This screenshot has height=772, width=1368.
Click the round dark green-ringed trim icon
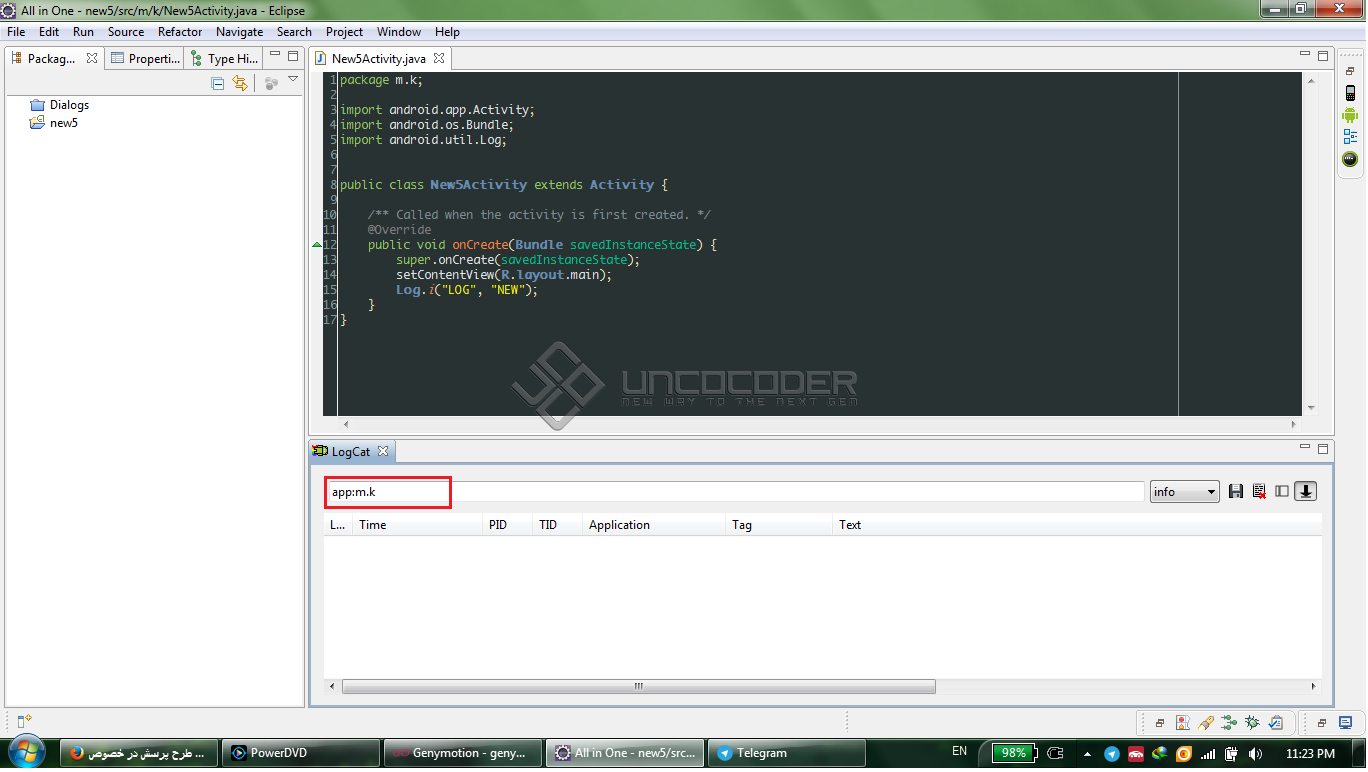1350,159
